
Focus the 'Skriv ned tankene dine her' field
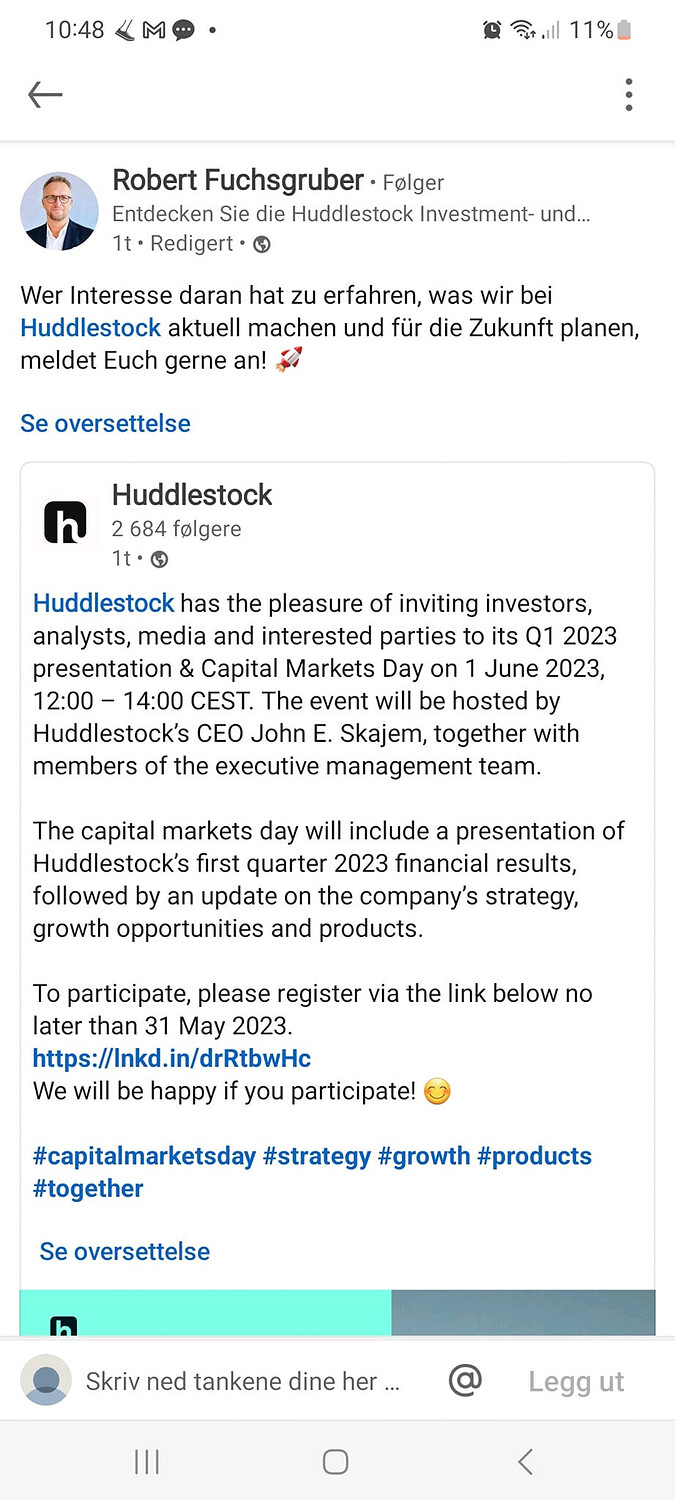243,1381
